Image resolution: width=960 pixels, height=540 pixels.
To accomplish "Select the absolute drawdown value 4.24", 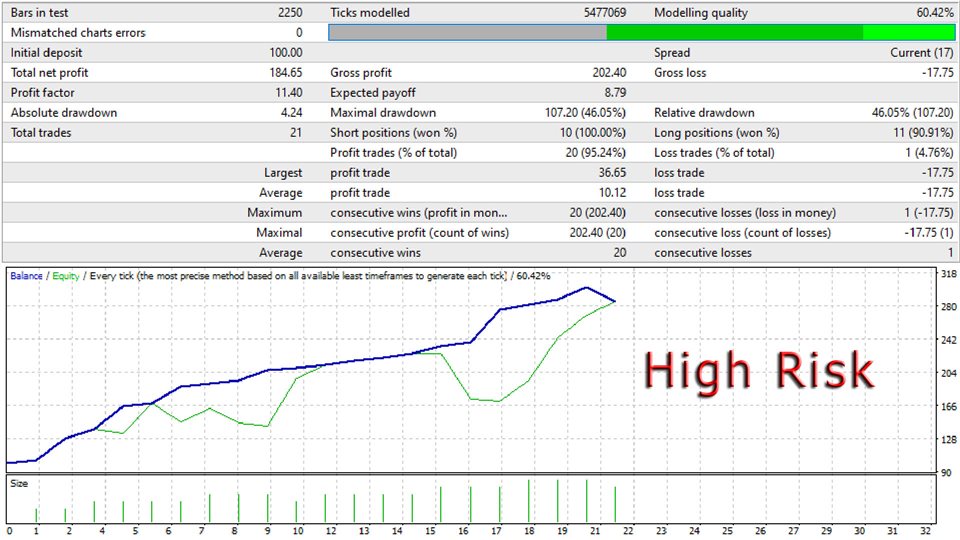I will (x=291, y=113).
